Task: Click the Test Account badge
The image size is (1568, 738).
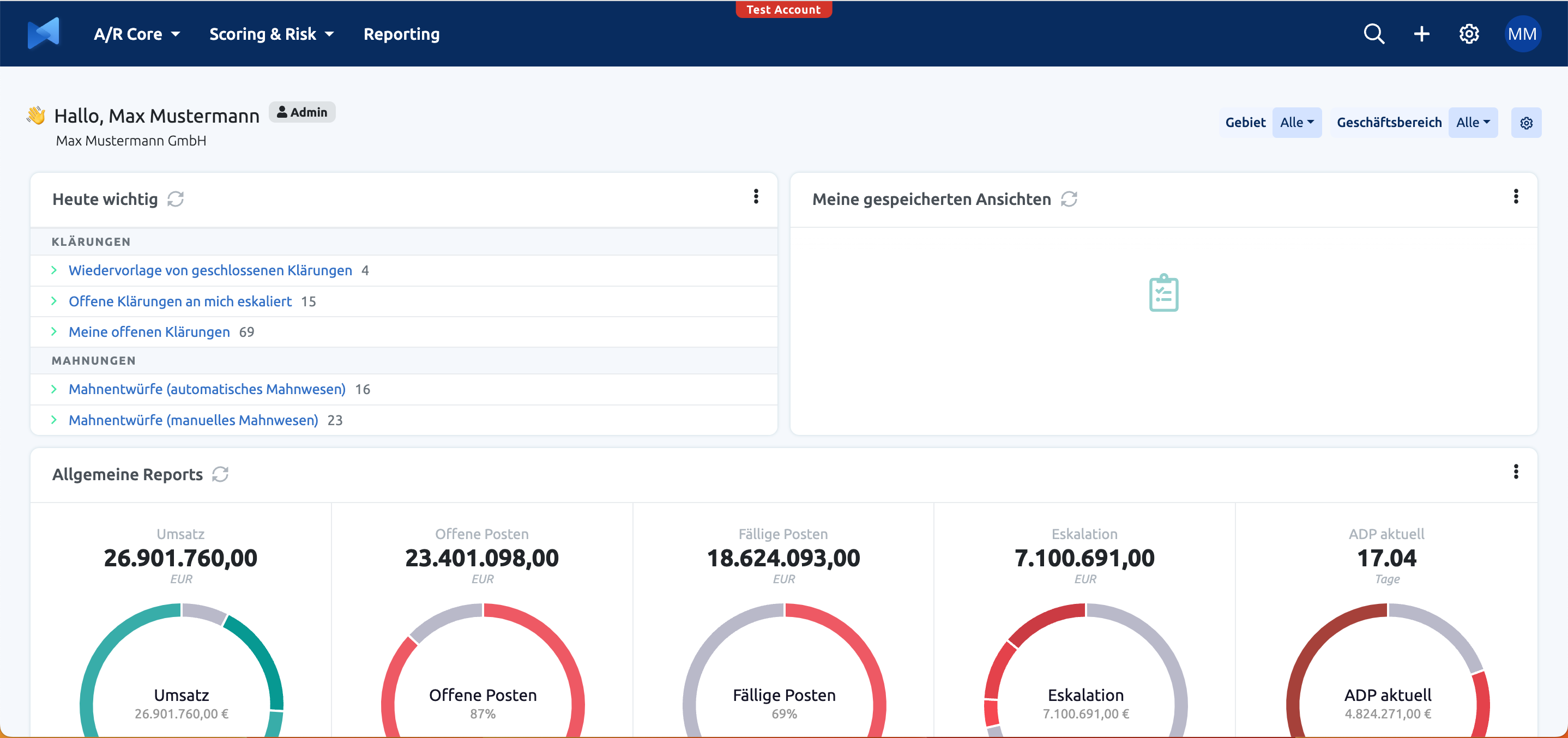Action: point(783,9)
